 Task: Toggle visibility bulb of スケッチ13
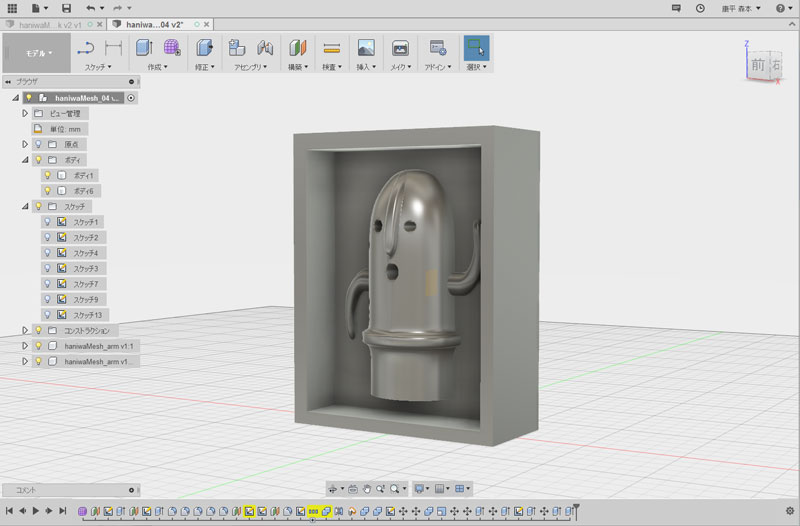click(x=47, y=315)
